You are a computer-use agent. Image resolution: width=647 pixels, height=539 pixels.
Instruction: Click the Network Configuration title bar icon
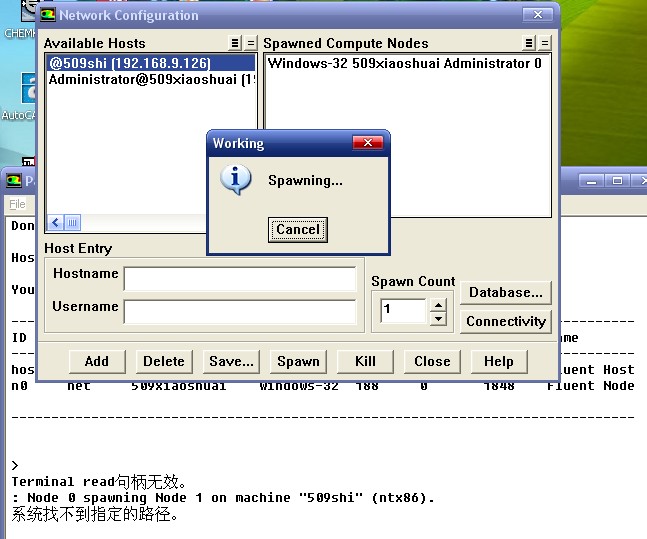48,15
